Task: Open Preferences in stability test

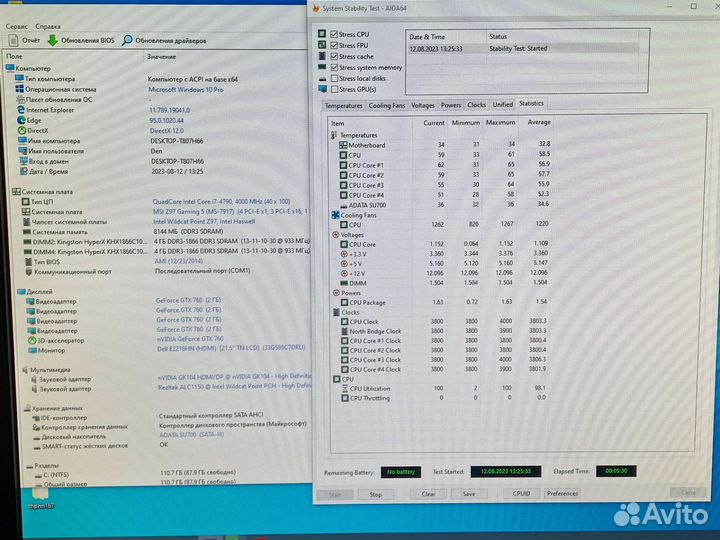Action: click(562, 493)
